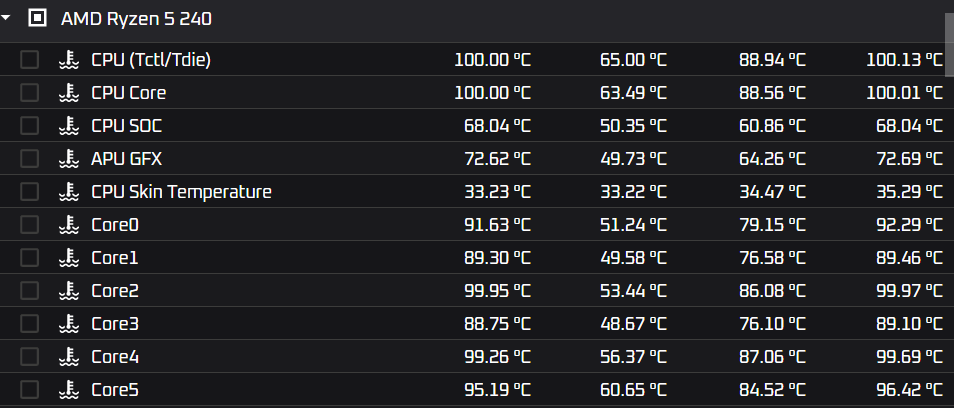Click the temperature icon for Core0
This screenshot has height=408, width=954.
pos(69,224)
